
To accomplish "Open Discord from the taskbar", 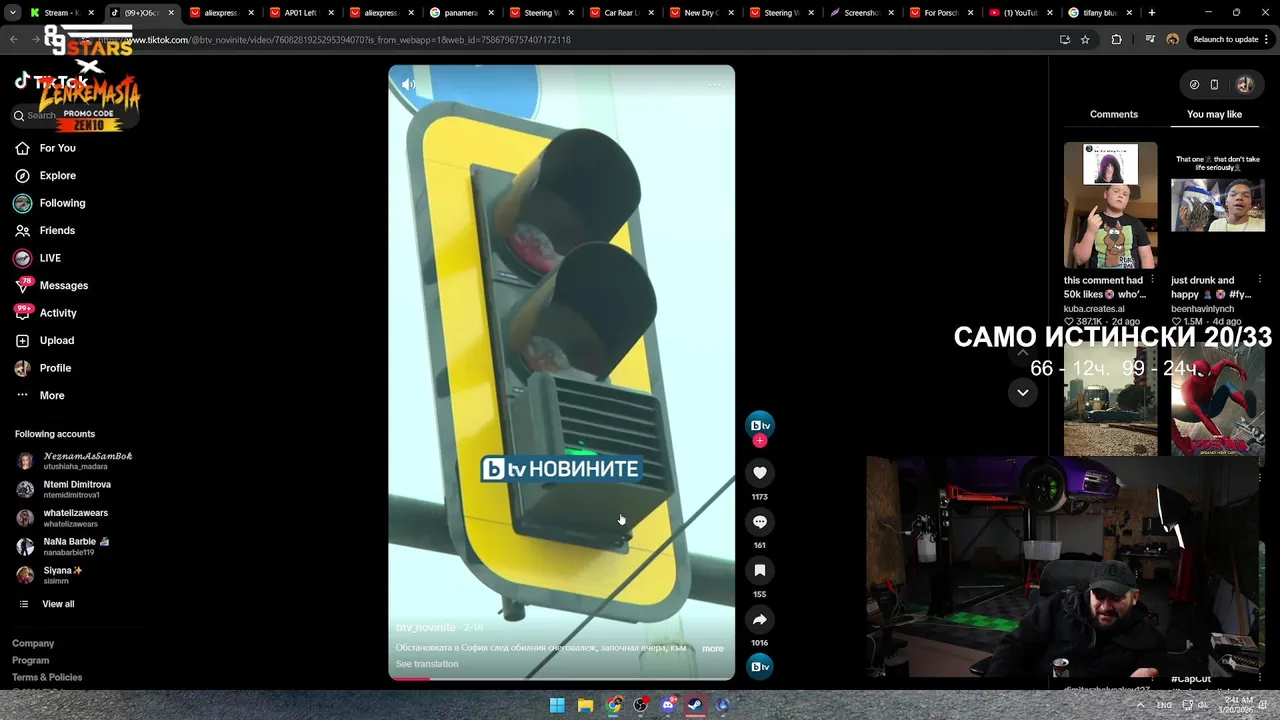I will (x=668, y=705).
